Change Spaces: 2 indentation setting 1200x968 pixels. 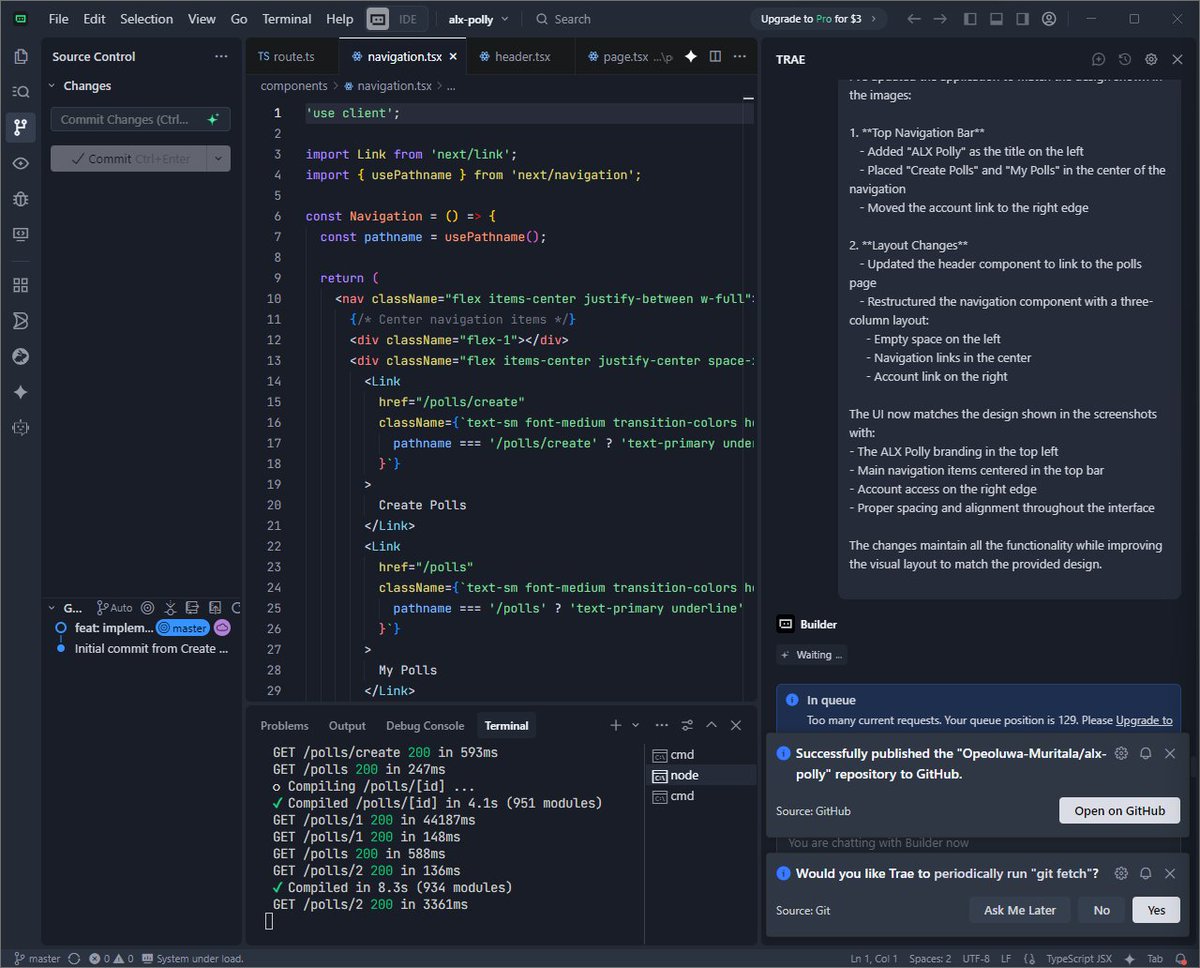click(x=930, y=958)
